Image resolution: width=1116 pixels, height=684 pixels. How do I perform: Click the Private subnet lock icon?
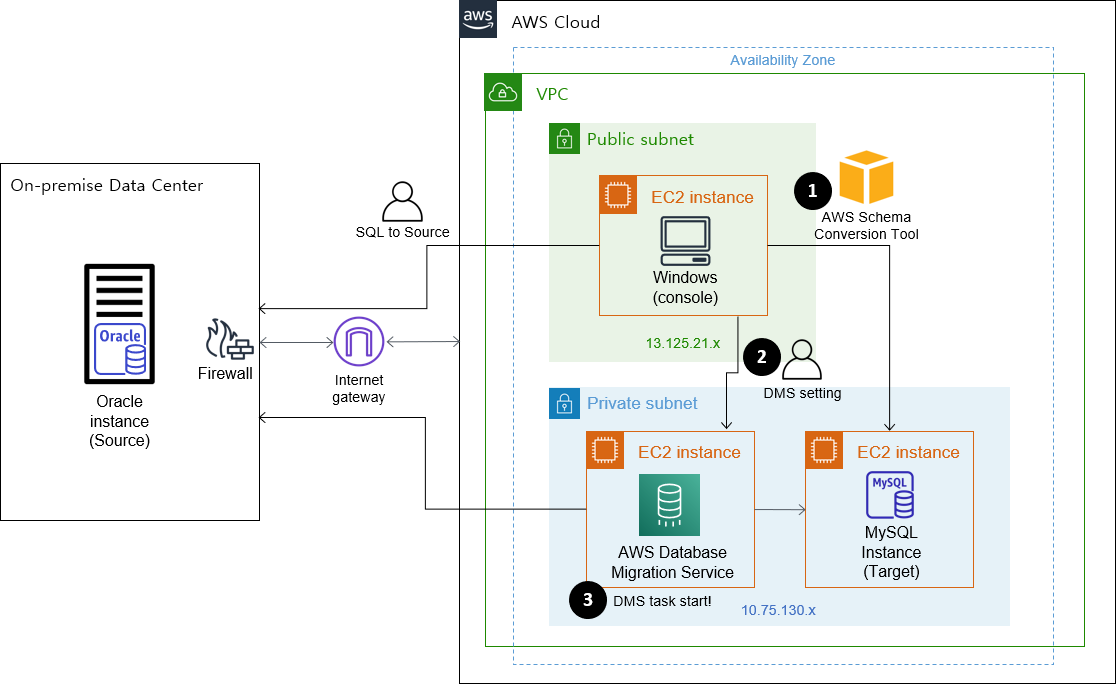coord(564,403)
